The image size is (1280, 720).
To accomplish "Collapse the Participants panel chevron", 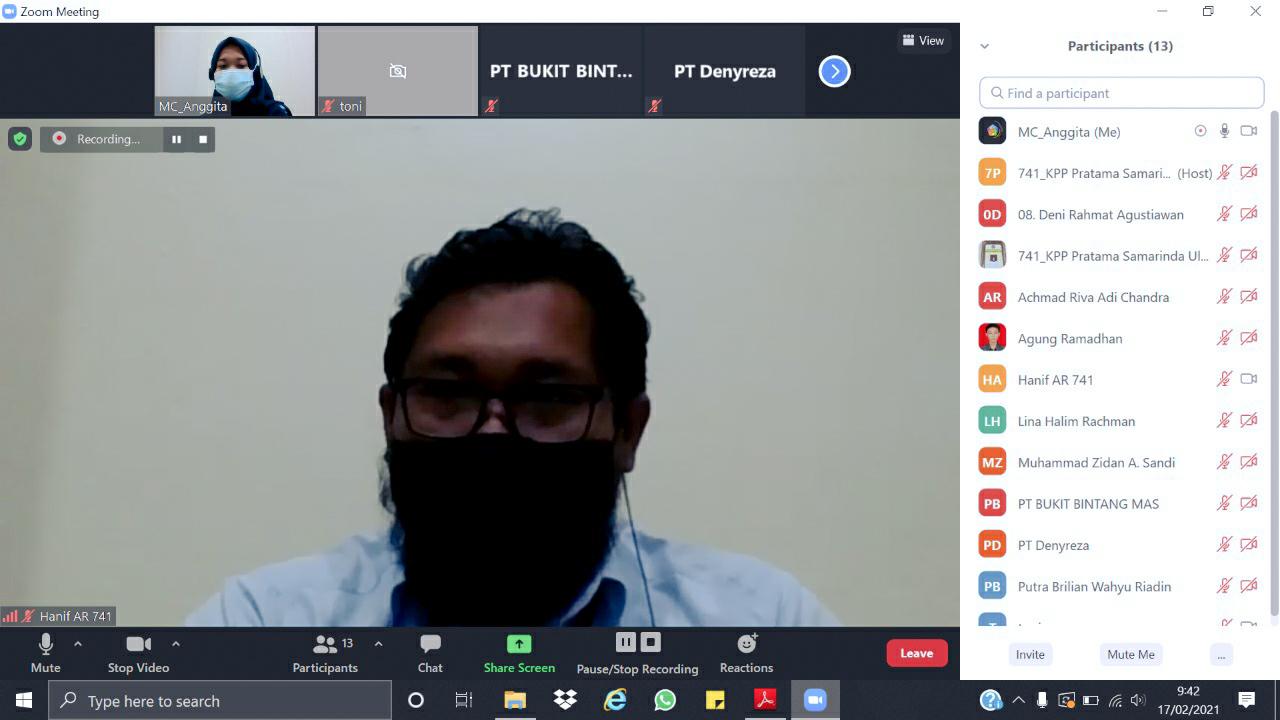I will pos(984,46).
